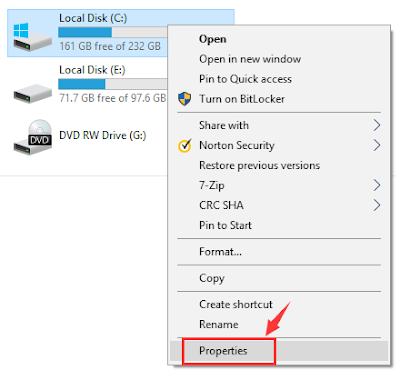Select the Local Disk (E:) drive icon
Screen dimensions: 400x380
point(32,93)
